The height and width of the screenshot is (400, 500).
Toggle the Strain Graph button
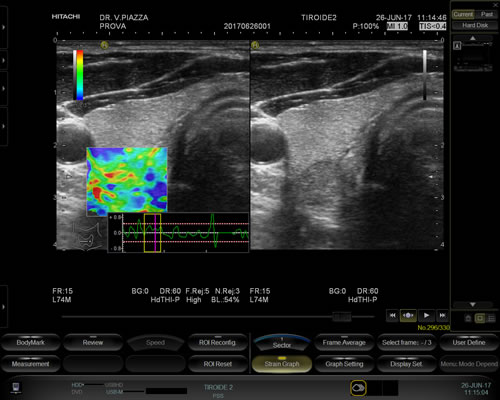[x=282, y=364]
